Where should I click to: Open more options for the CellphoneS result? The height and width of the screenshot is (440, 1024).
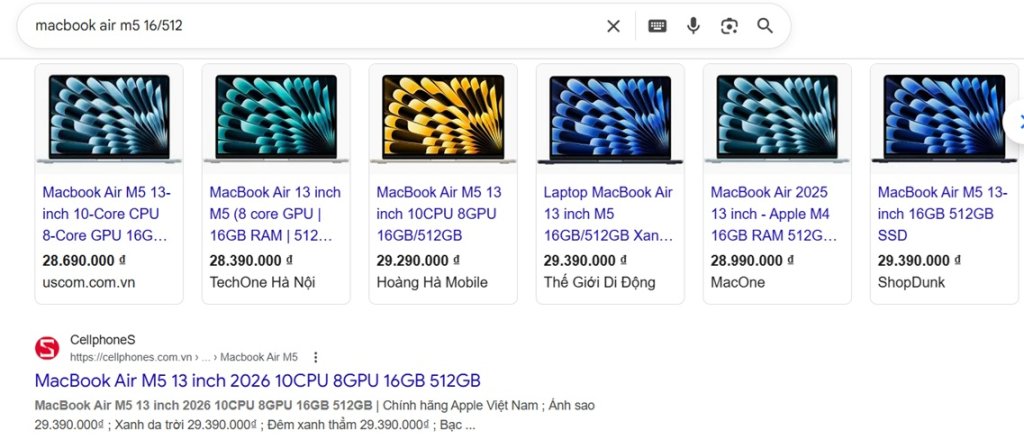[x=315, y=357]
